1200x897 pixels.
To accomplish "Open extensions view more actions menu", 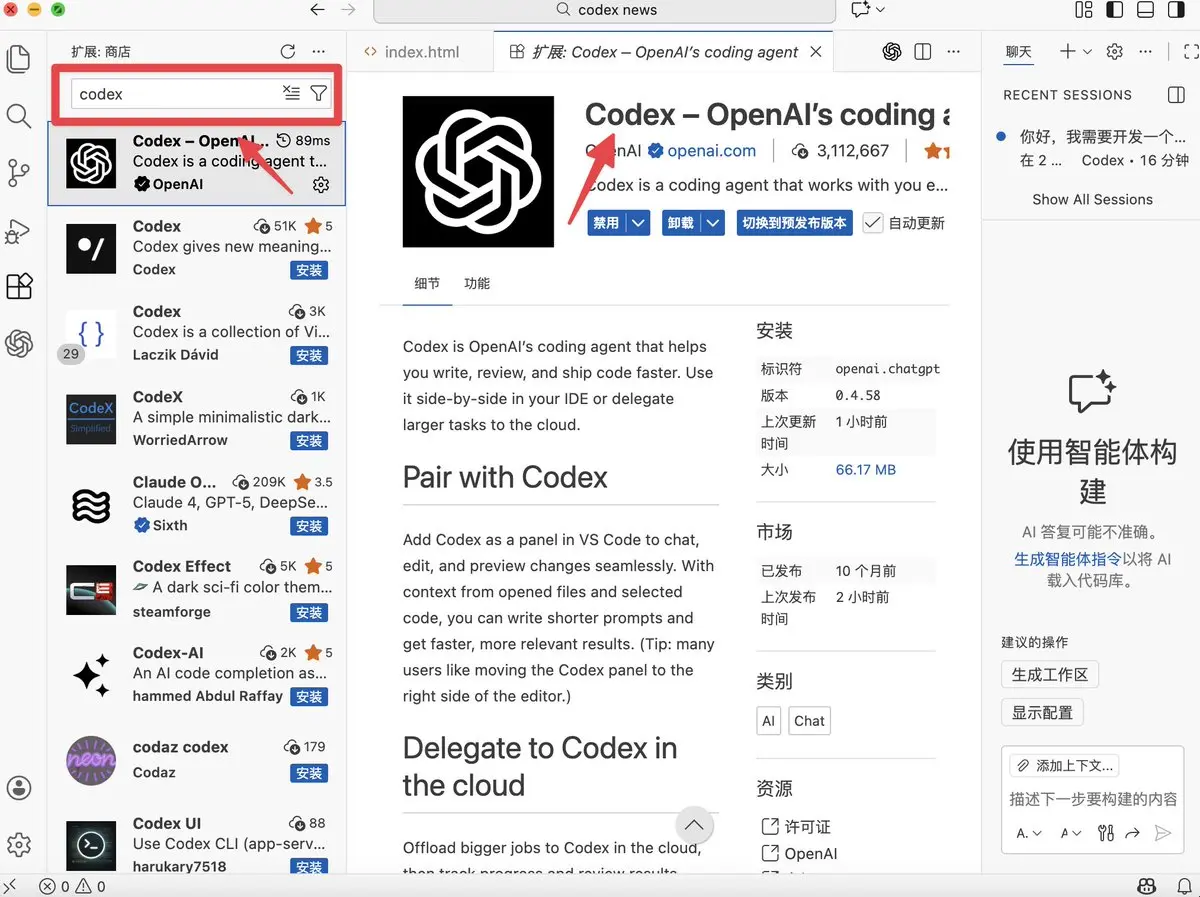I will pos(318,51).
